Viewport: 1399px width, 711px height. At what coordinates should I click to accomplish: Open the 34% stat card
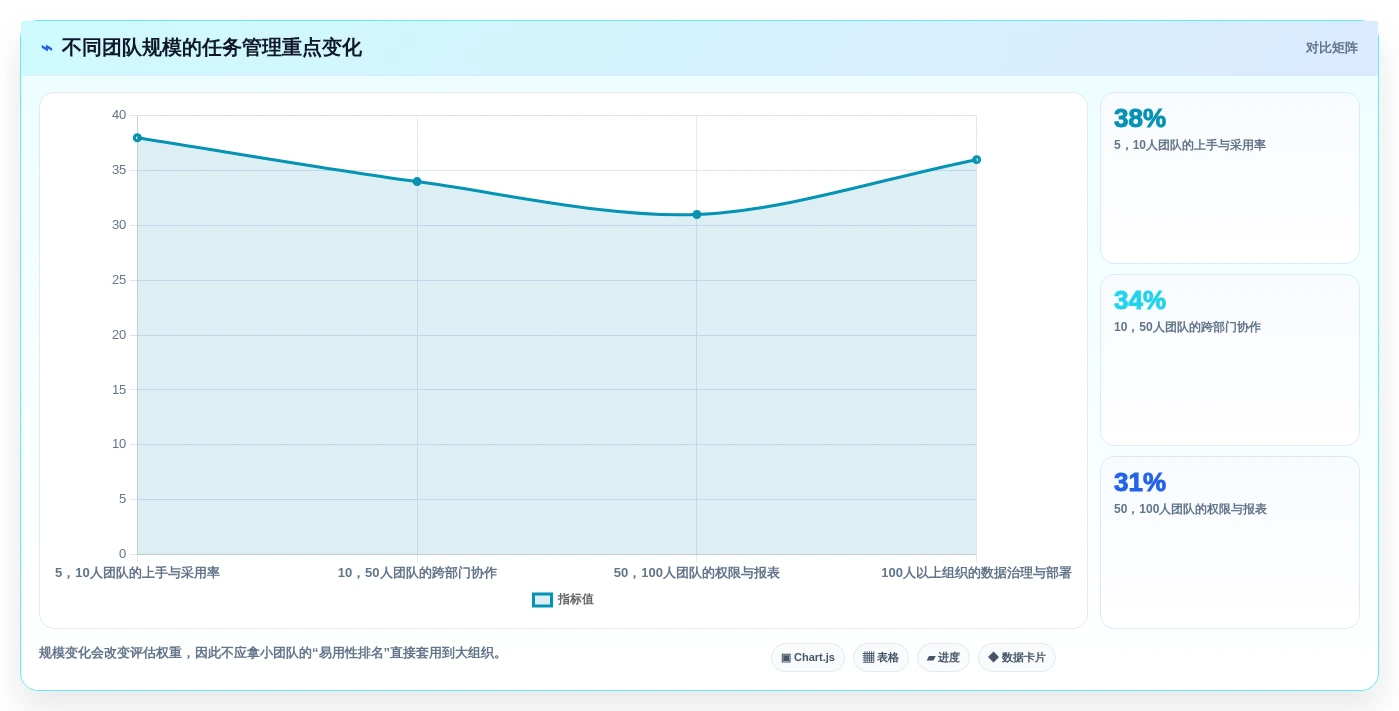(x=1230, y=360)
